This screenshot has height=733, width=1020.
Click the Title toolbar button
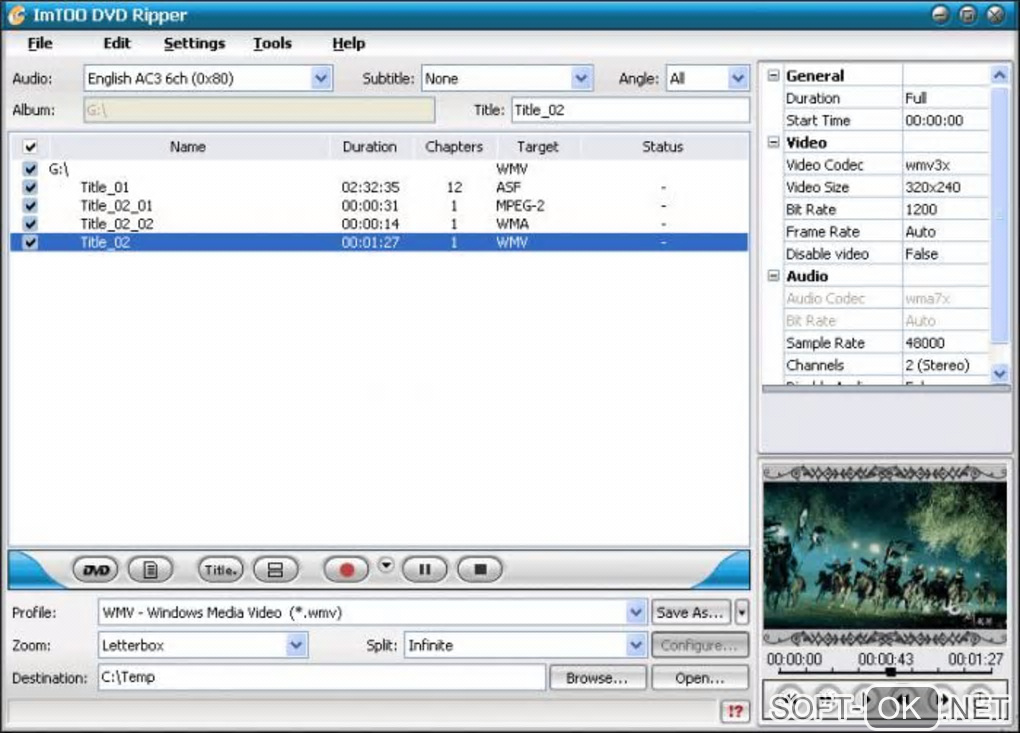point(221,570)
